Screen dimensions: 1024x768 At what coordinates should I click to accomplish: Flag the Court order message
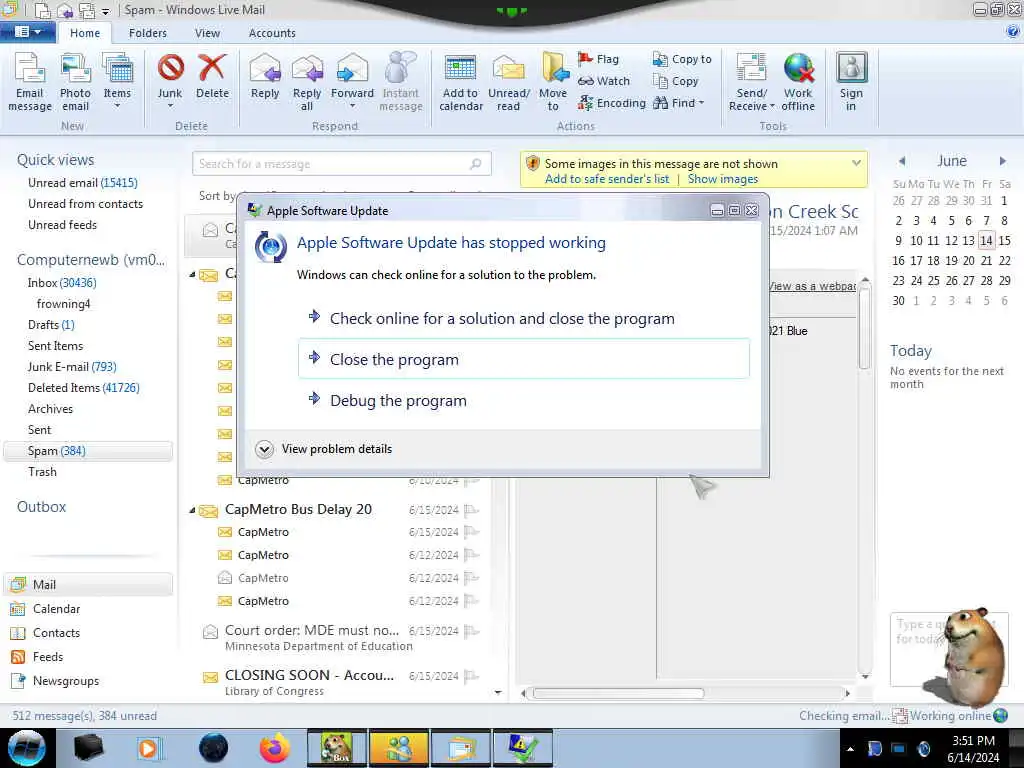click(472, 631)
